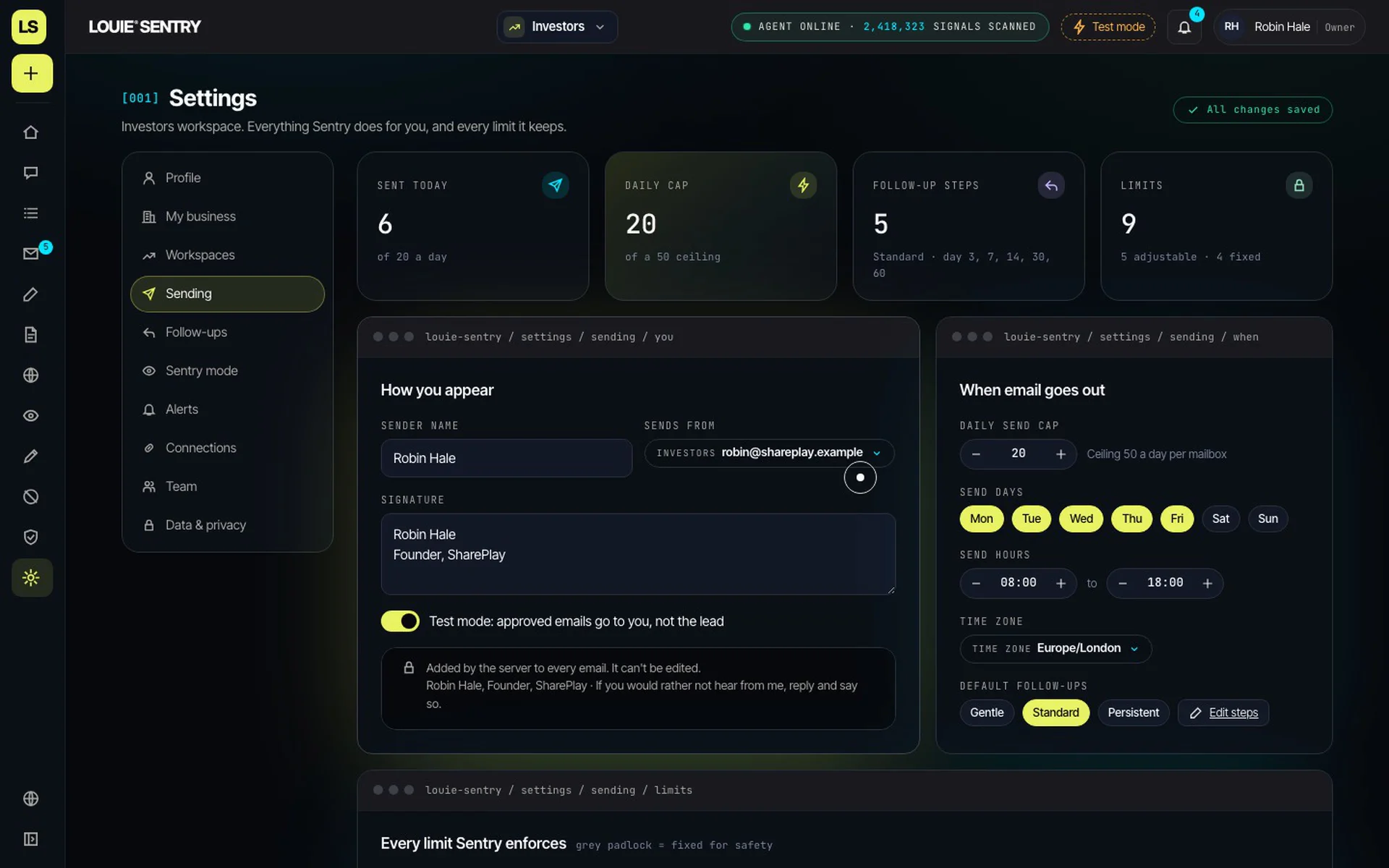Image resolution: width=1389 pixels, height=868 pixels.
Task: Click the LS logo tile
Action: coord(29,27)
